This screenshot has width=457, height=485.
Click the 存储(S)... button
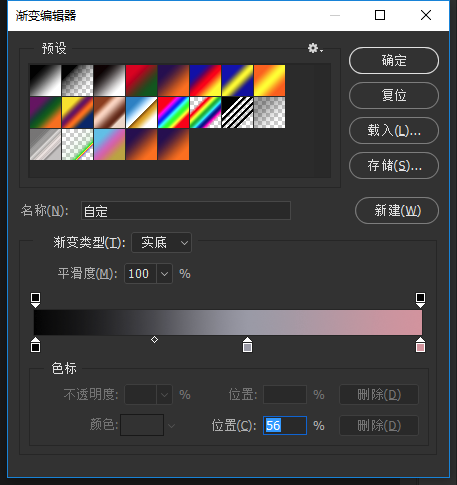point(394,165)
